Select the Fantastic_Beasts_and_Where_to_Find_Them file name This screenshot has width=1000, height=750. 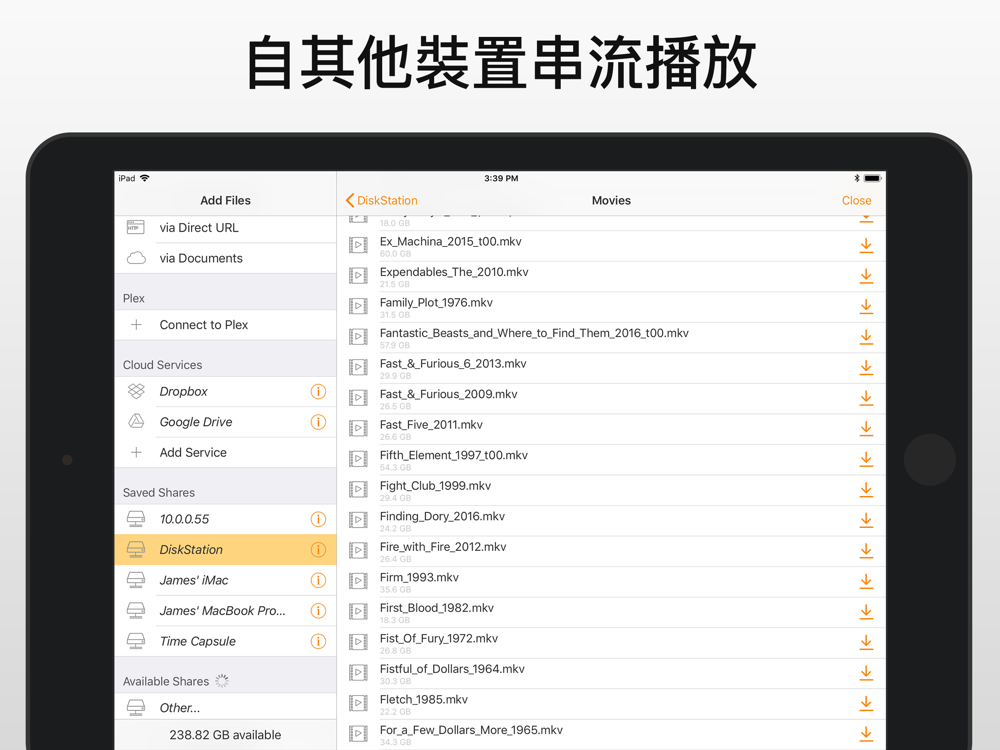pyautogui.click(x=534, y=334)
